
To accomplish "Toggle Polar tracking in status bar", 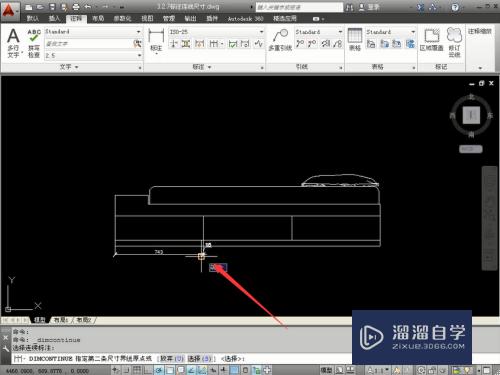I will 159,370.
